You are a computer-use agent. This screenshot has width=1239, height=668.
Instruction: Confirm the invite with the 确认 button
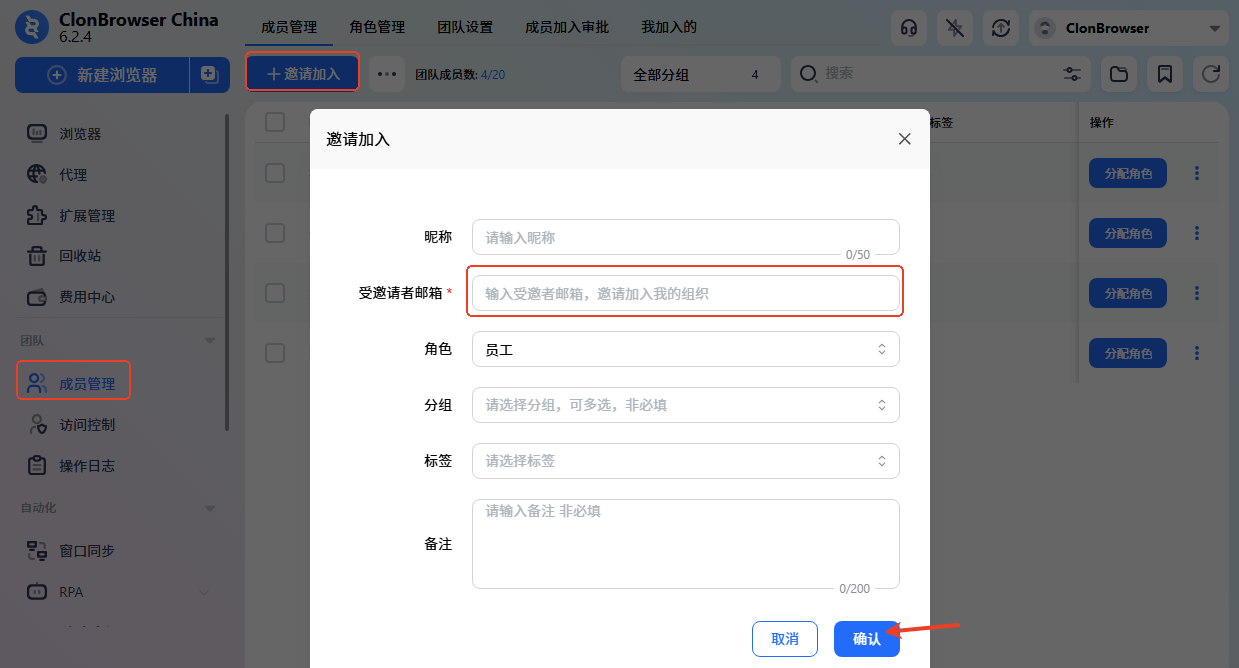pos(866,638)
